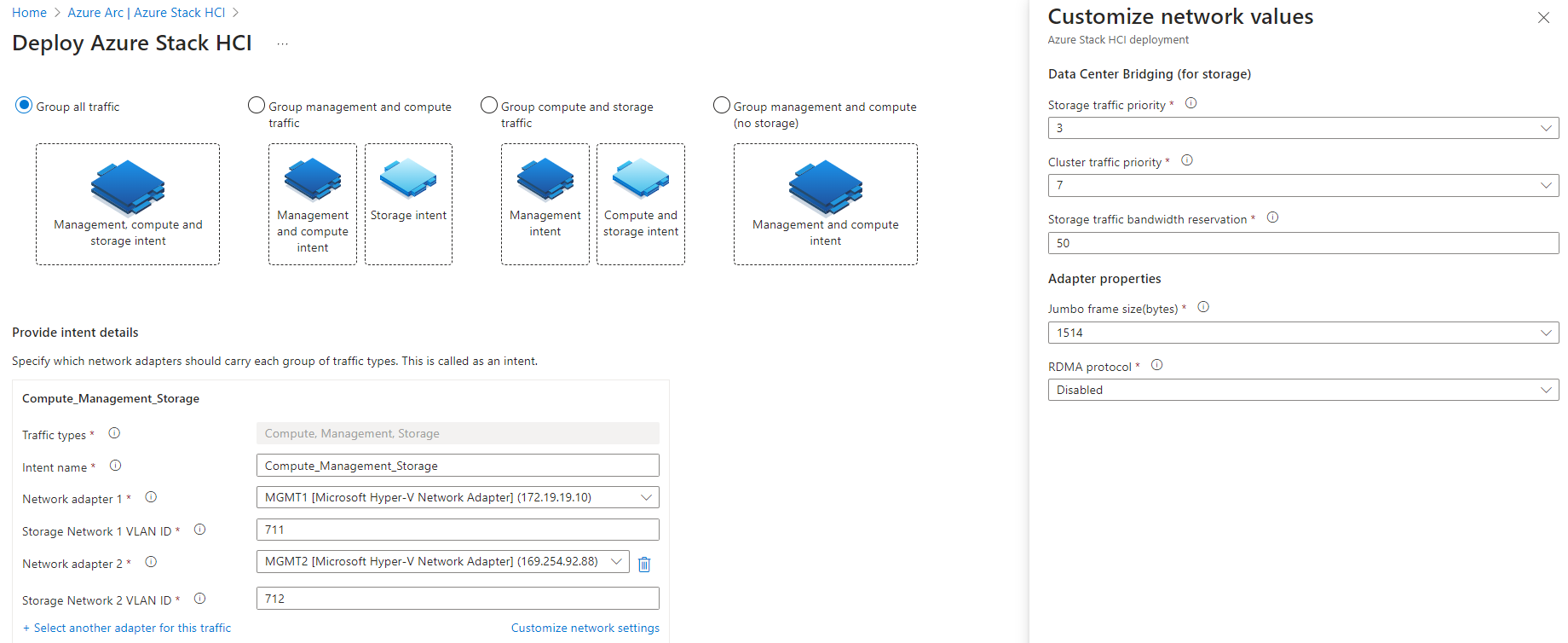Show info for RDMA protocol
This screenshot has width=1568, height=643.
tap(1157, 365)
